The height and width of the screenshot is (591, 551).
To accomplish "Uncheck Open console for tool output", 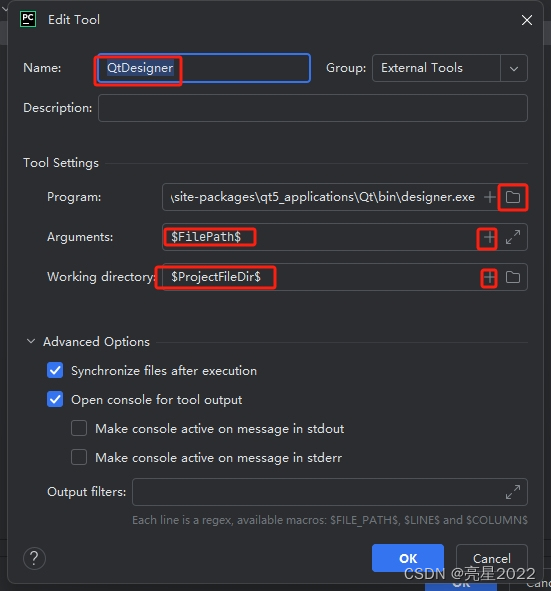I will [55, 400].
